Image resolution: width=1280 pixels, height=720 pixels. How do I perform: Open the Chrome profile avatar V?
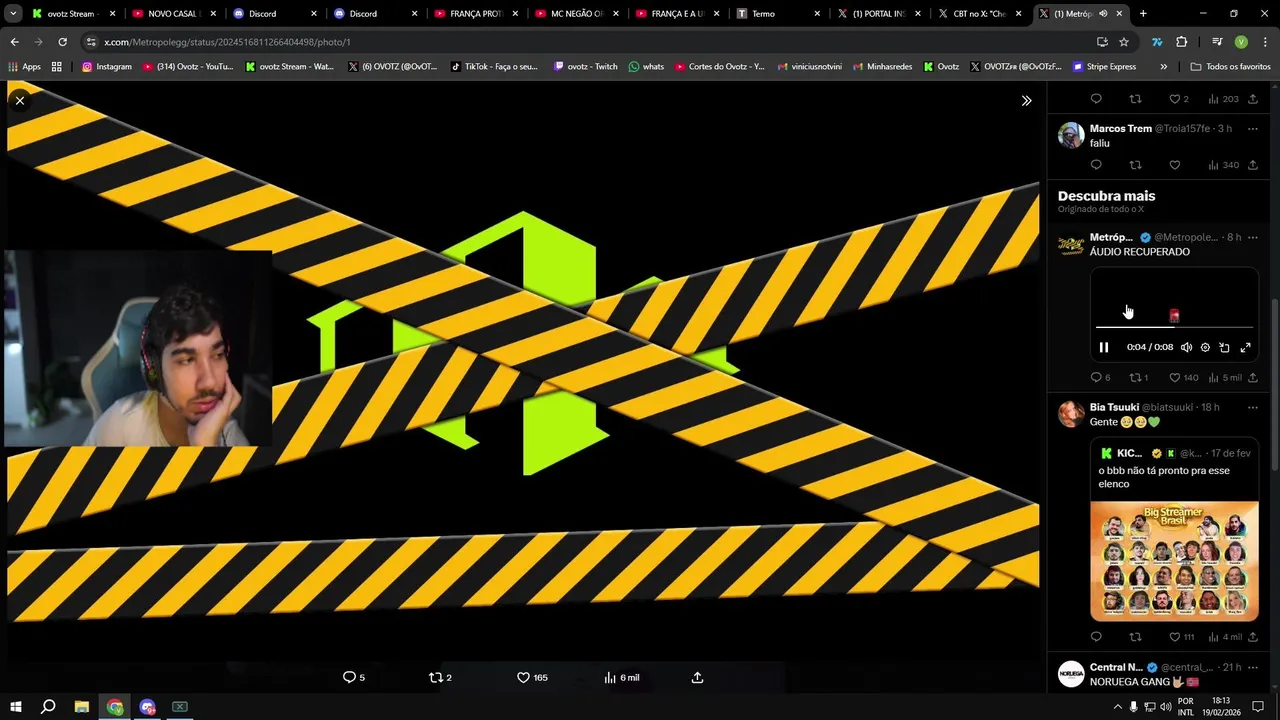(1241, 42)
